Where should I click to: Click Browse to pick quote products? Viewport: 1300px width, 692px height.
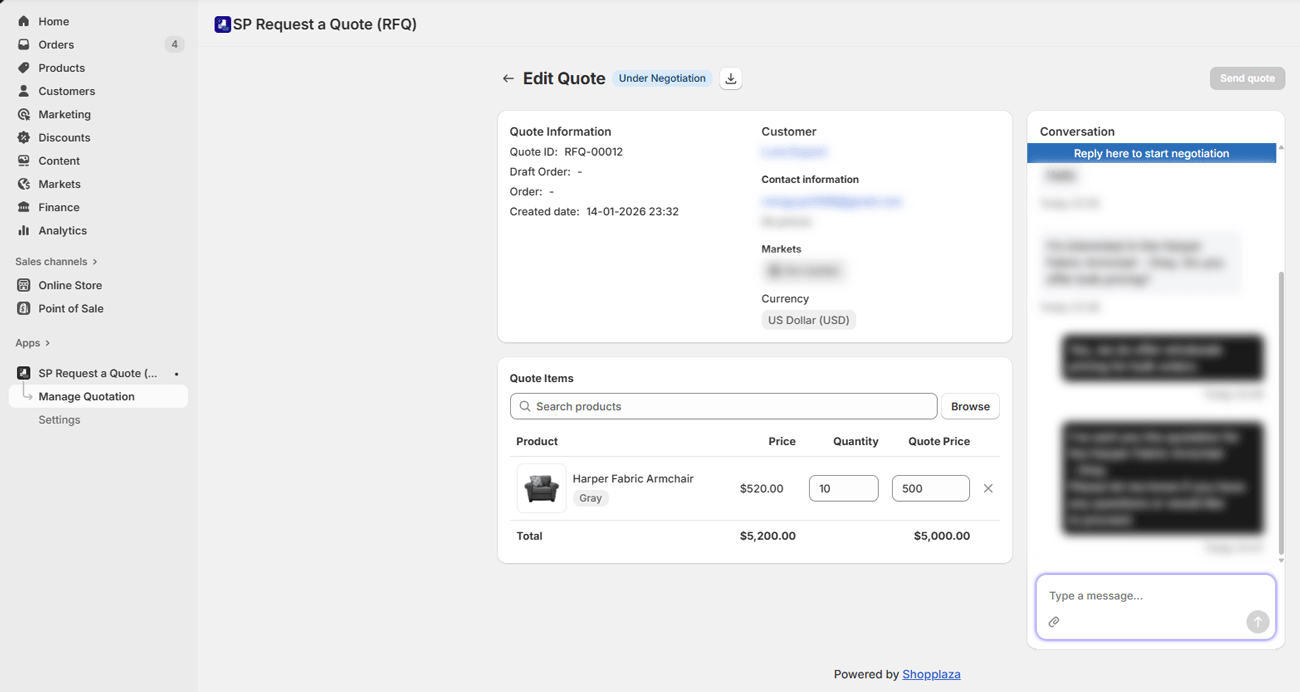969,406
